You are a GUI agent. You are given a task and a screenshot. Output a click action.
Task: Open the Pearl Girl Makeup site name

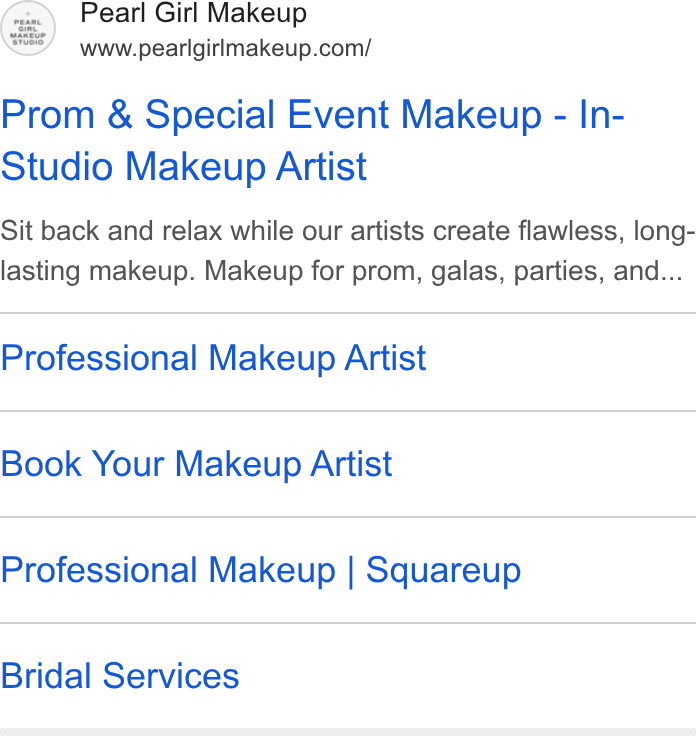point(193,13)
